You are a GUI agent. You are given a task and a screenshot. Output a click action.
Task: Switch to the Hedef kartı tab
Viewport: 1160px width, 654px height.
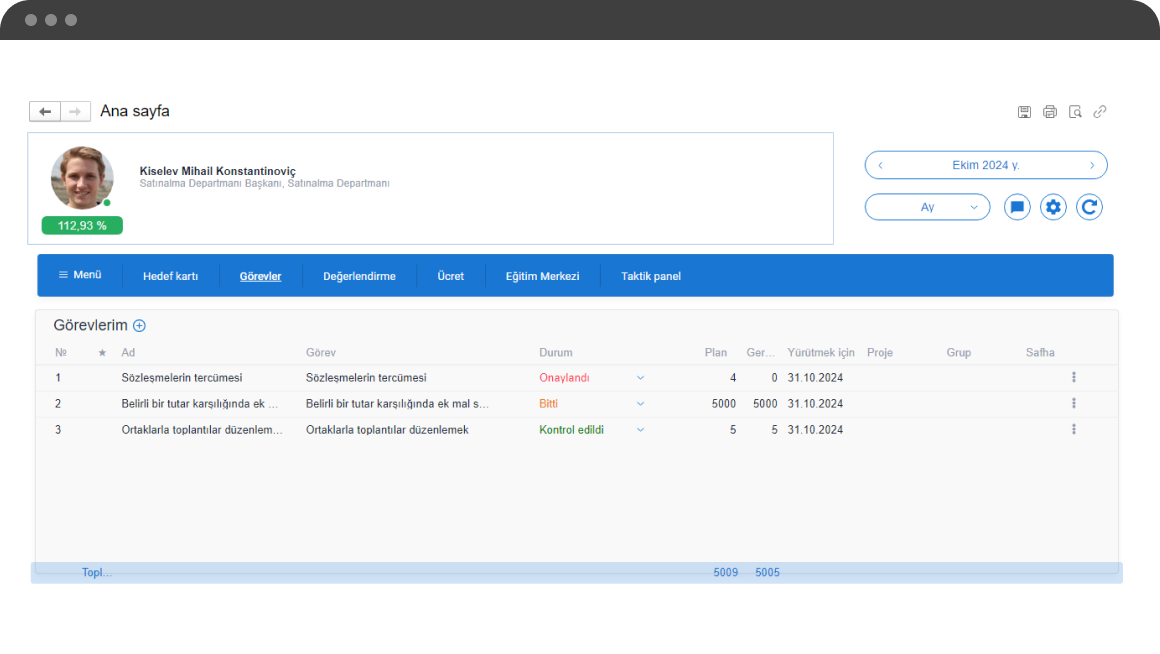(x=170, y=276)
